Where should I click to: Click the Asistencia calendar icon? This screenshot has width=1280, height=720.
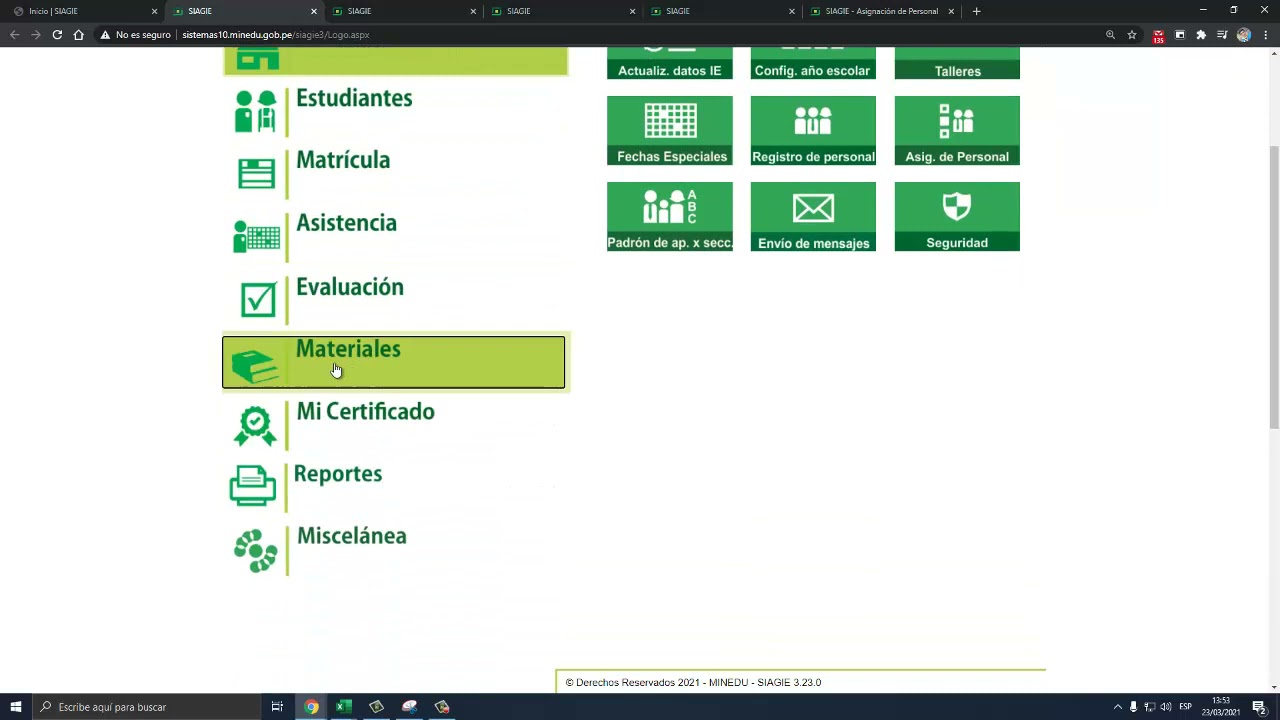tap(256, 237)
